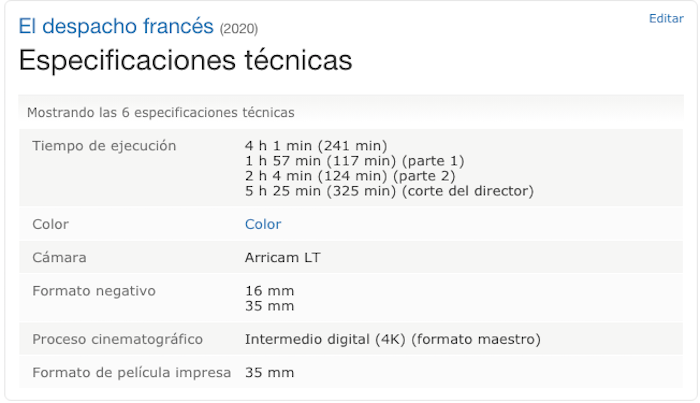Select the Cámara row label
Screen dimensions: 700x403
tap(60, 257)
